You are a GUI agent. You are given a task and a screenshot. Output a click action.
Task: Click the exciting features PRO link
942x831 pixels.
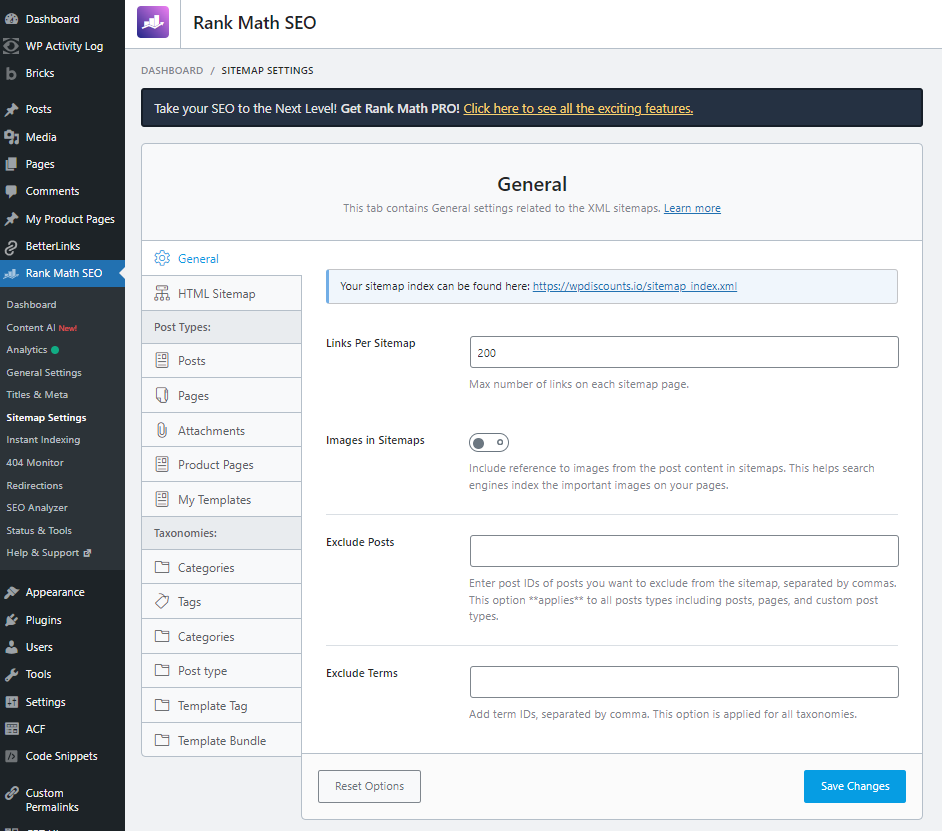pos(578,108)
